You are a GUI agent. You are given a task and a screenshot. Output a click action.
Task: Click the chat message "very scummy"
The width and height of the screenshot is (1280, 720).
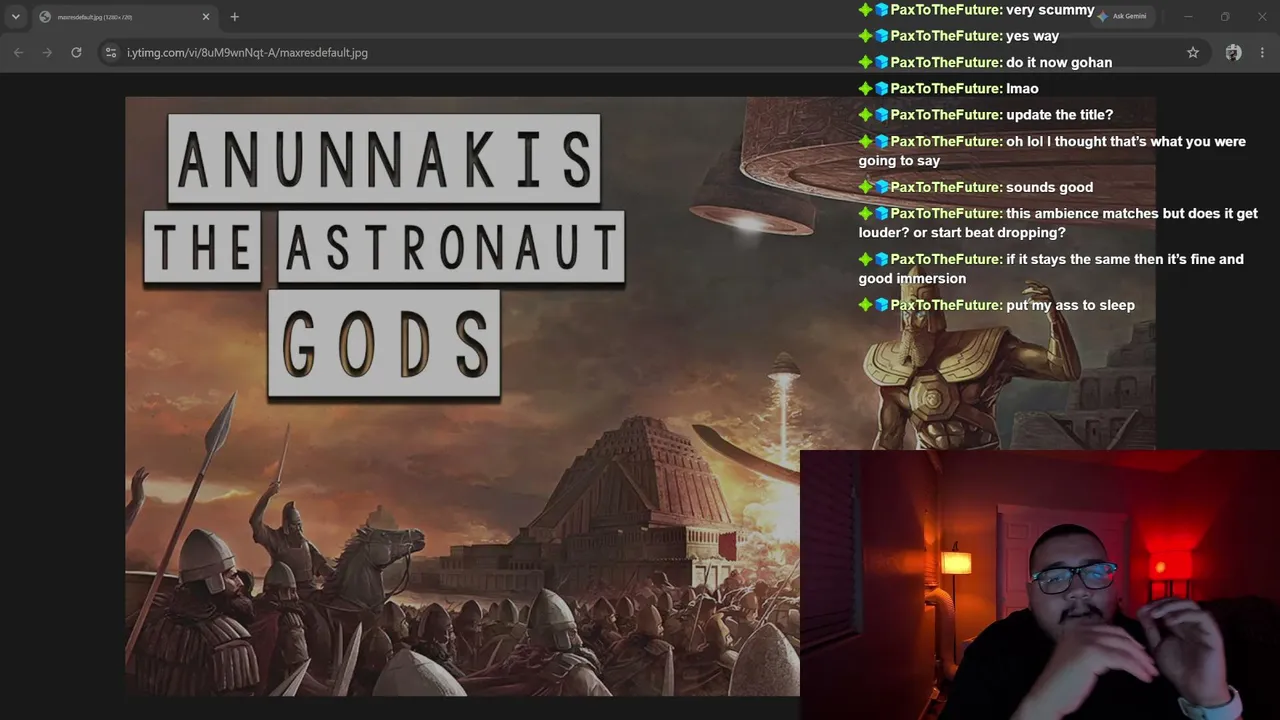coord(1050,10)
